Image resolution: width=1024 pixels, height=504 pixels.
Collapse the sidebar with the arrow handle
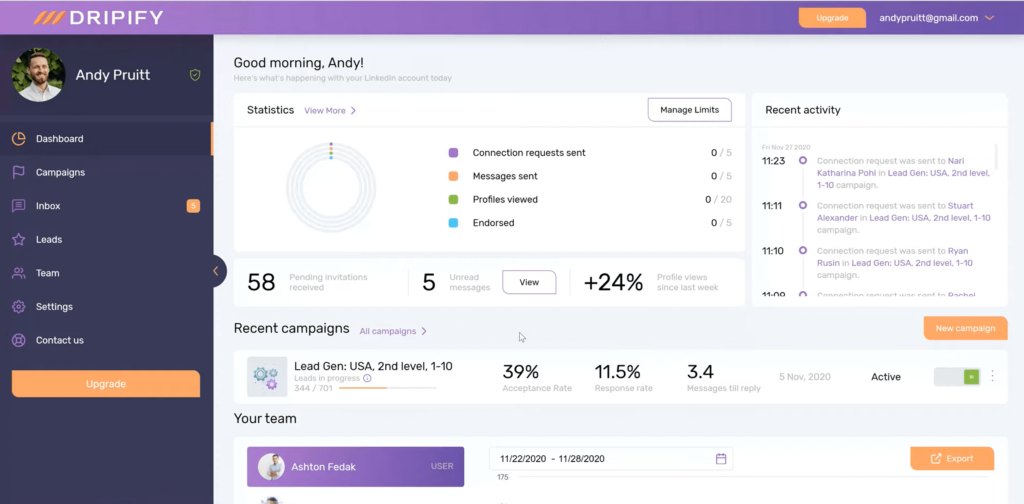216,271
